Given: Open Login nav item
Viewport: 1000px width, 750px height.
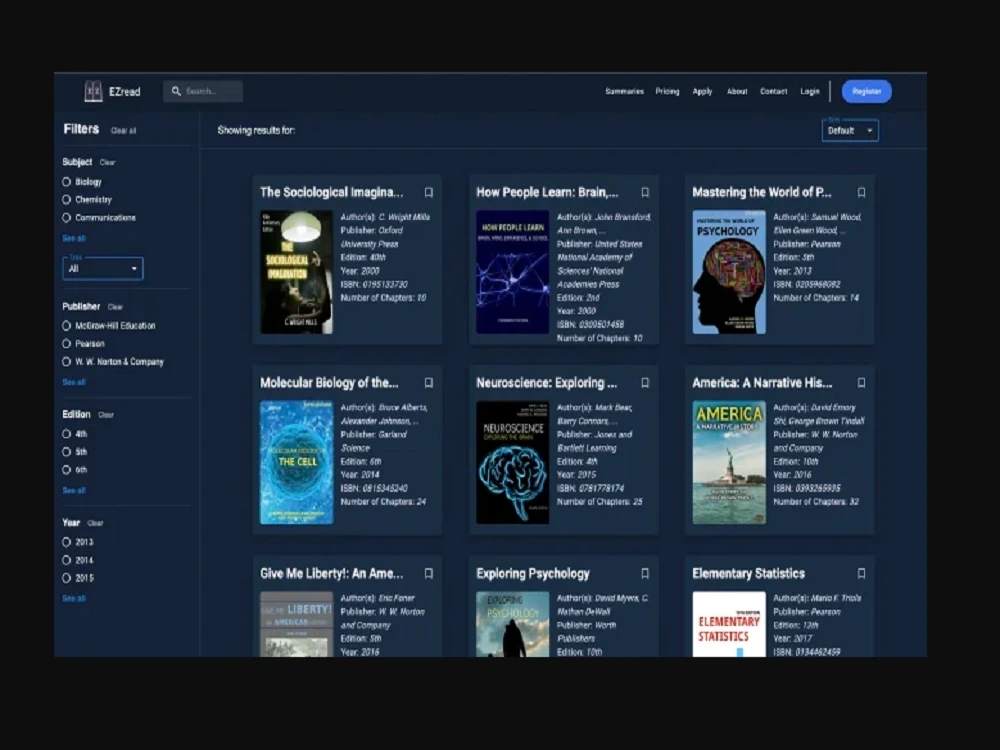Looking at the screenshot, I should (810, 91).
